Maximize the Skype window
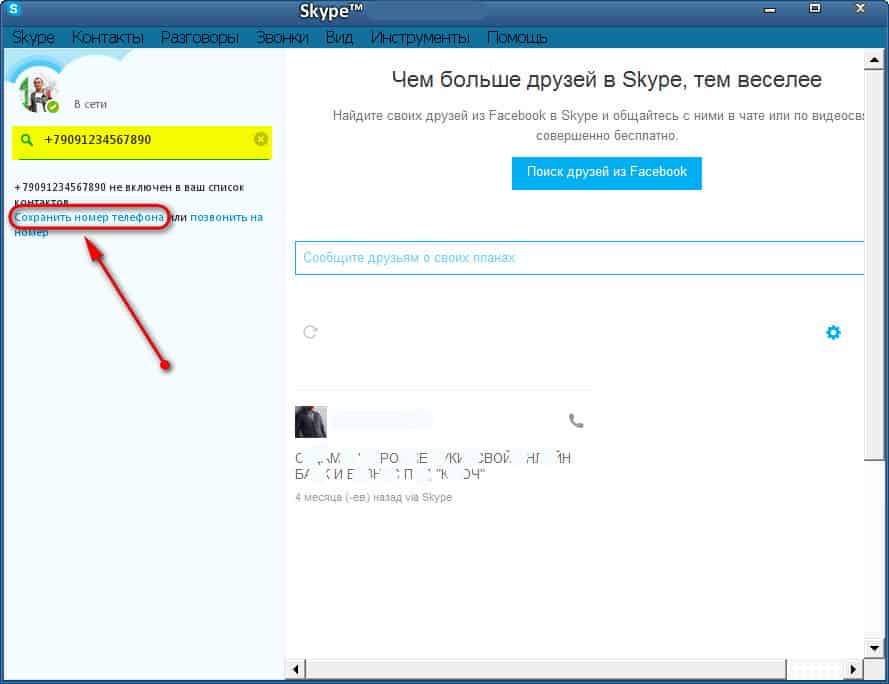The width and height of the screenshot is (889, 684). click(815, 9)
